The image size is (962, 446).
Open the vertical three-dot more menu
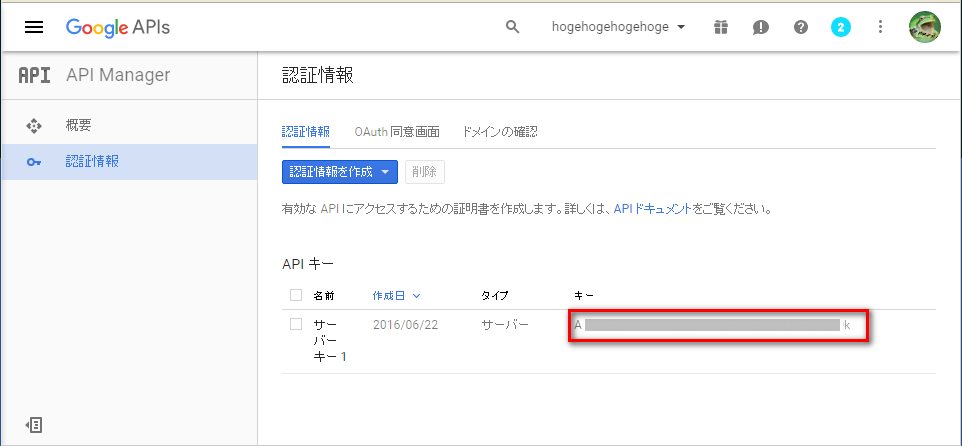[880, 27]
